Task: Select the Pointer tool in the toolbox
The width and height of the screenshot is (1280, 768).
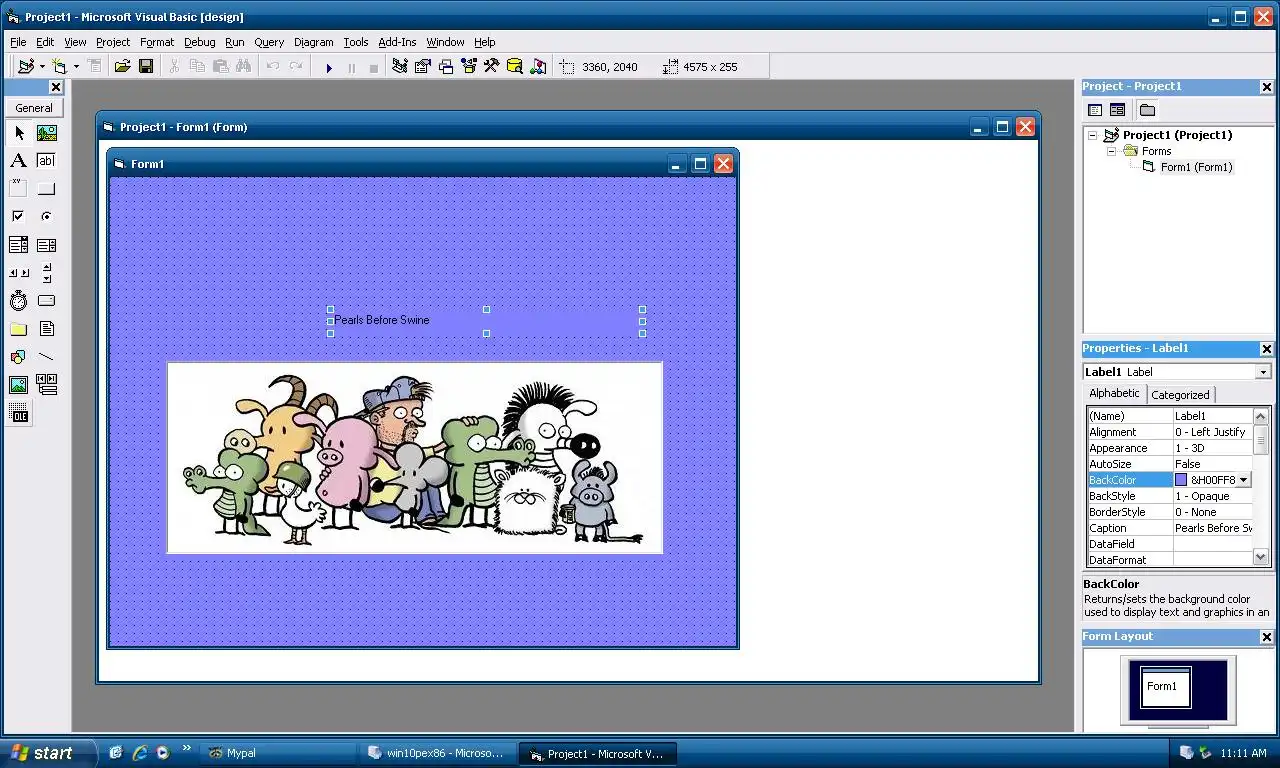Action: coord(19,133)
